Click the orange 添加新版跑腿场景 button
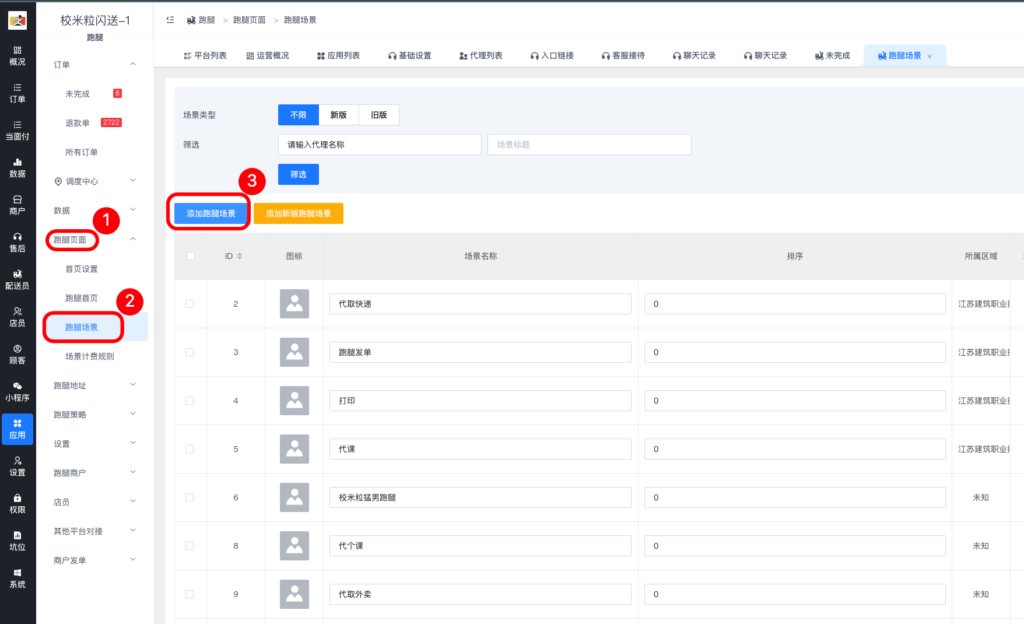The width and height of the screenshot is (1024, 624). pos(298,213)
